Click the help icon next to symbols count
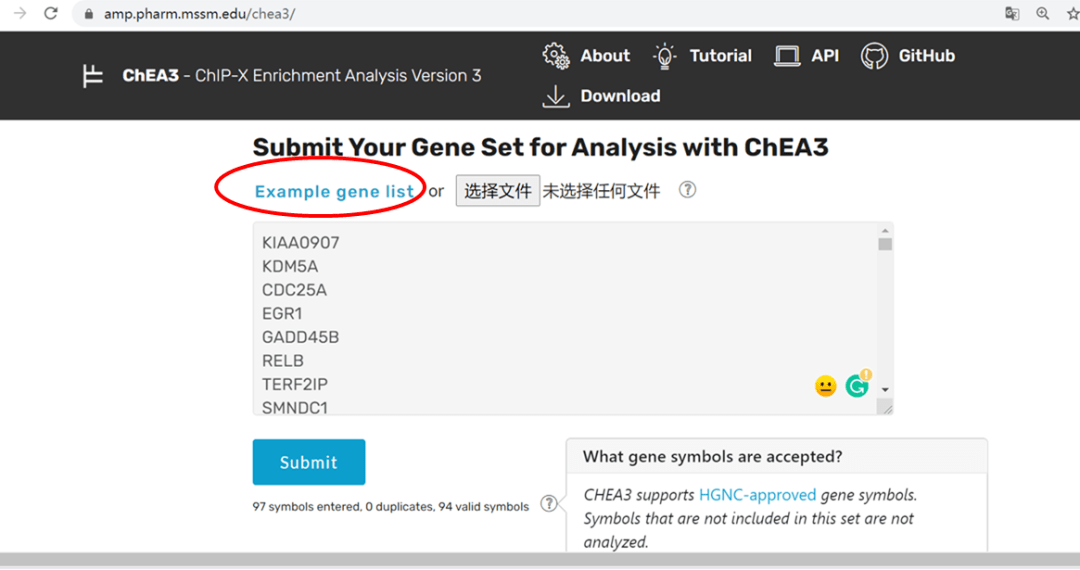1080x570 pixels. 549,504
